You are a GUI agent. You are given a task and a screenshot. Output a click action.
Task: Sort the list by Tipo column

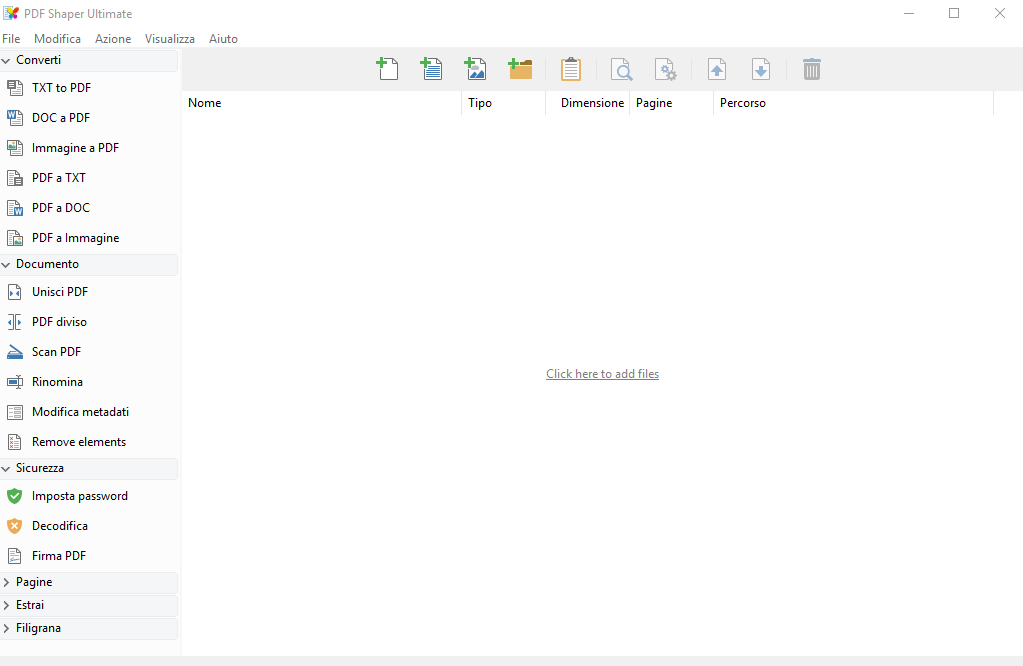click(x=504, y=102)
